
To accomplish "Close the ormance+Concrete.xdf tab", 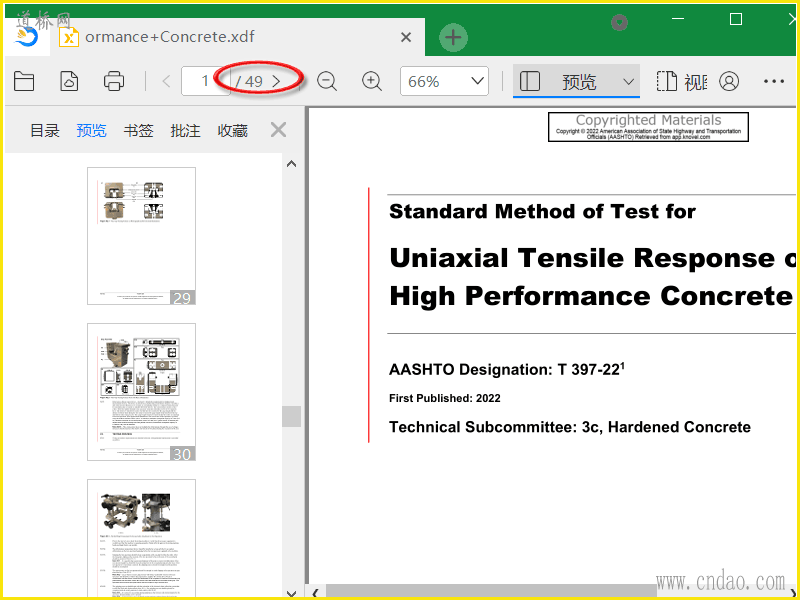I will click(406, 37).
